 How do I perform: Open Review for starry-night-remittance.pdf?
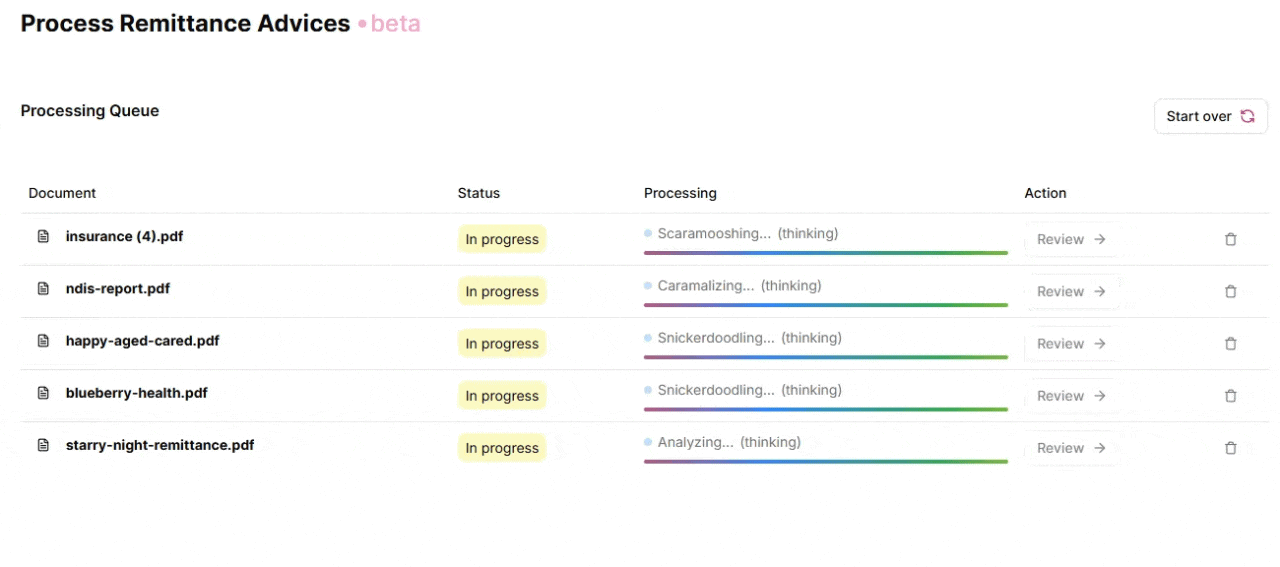[x=1071, y=448]
